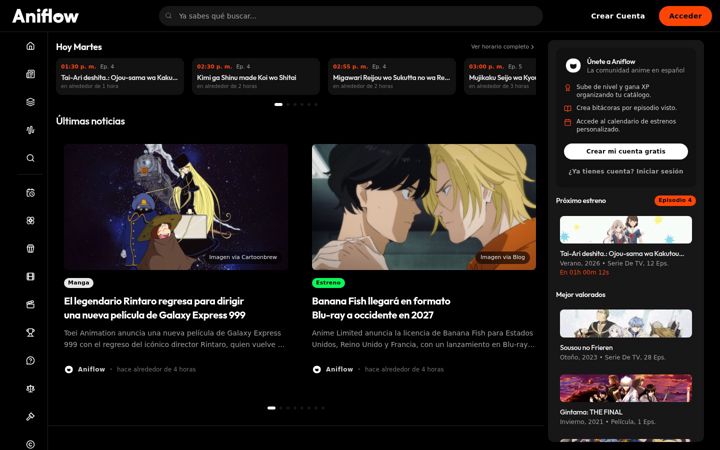Screen dimensions: 720x450
Task: Click 'Imagen vía Cartoonbrew' credit label
Action: click(x=243, y=257)
